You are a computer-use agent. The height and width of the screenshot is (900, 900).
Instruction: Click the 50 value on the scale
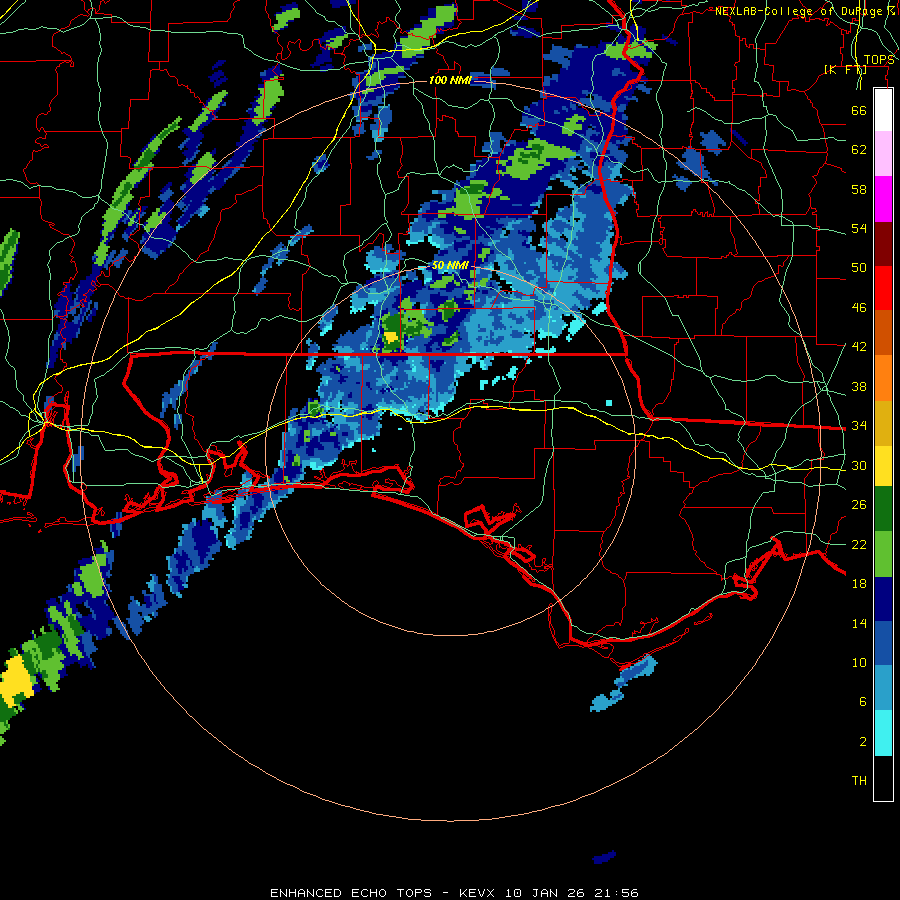point(859,268)
